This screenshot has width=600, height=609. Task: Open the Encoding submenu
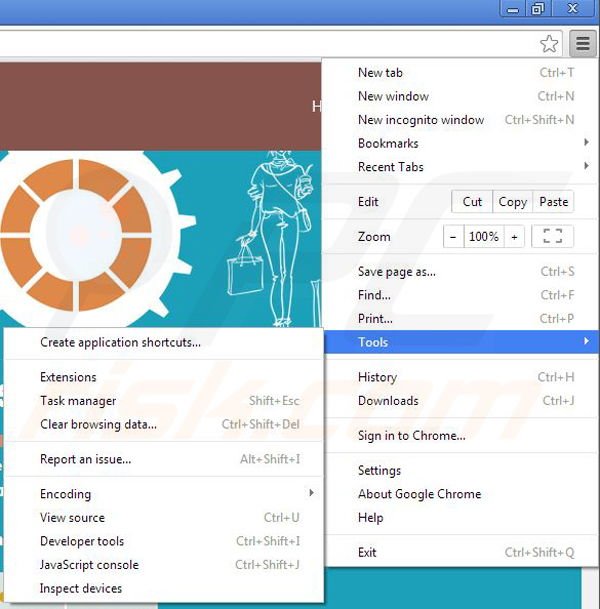(65, 494)
